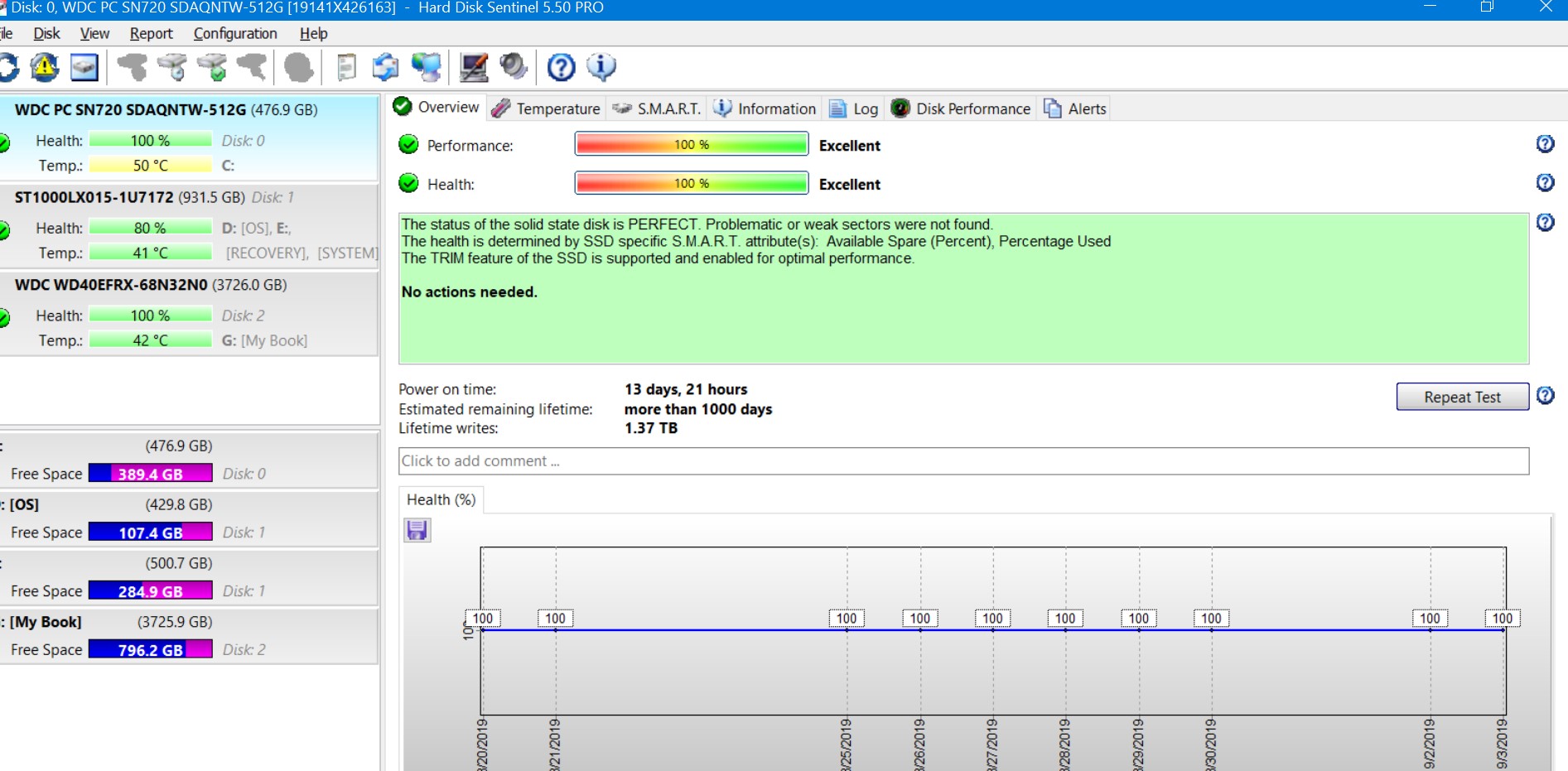Click the 'Click to add comment' field

point(963,461)
